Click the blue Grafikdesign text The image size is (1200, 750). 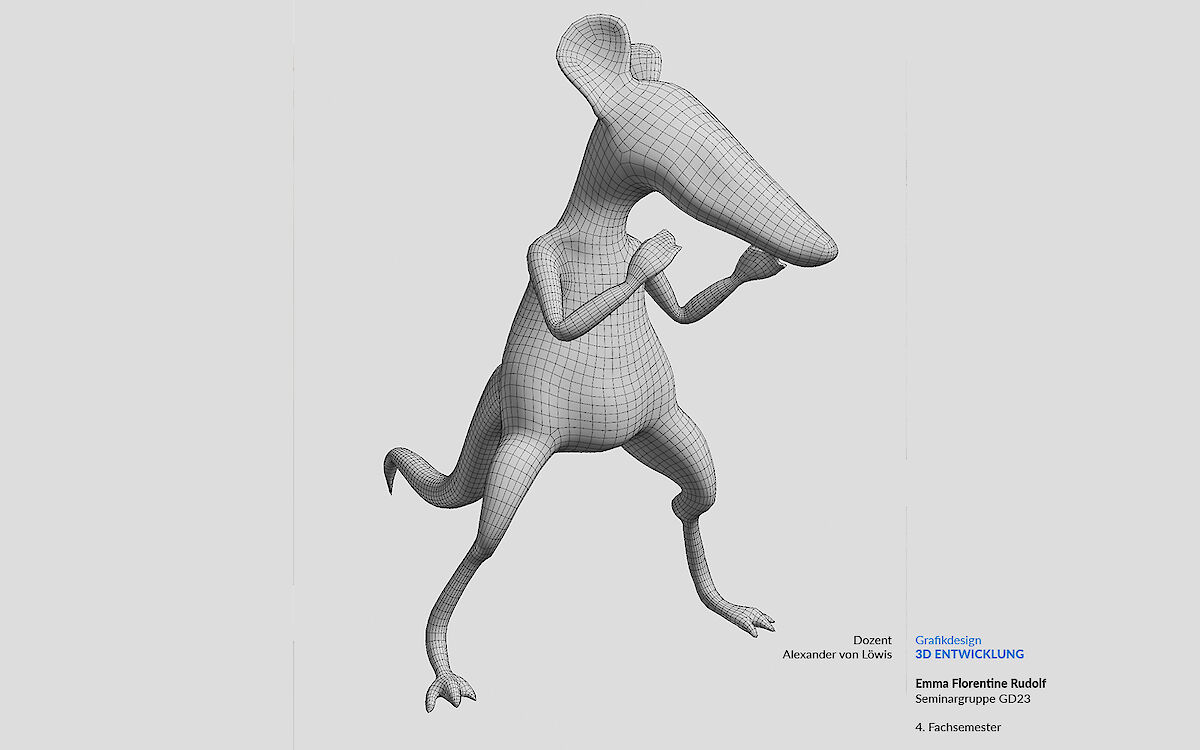[x=948, y=640]
